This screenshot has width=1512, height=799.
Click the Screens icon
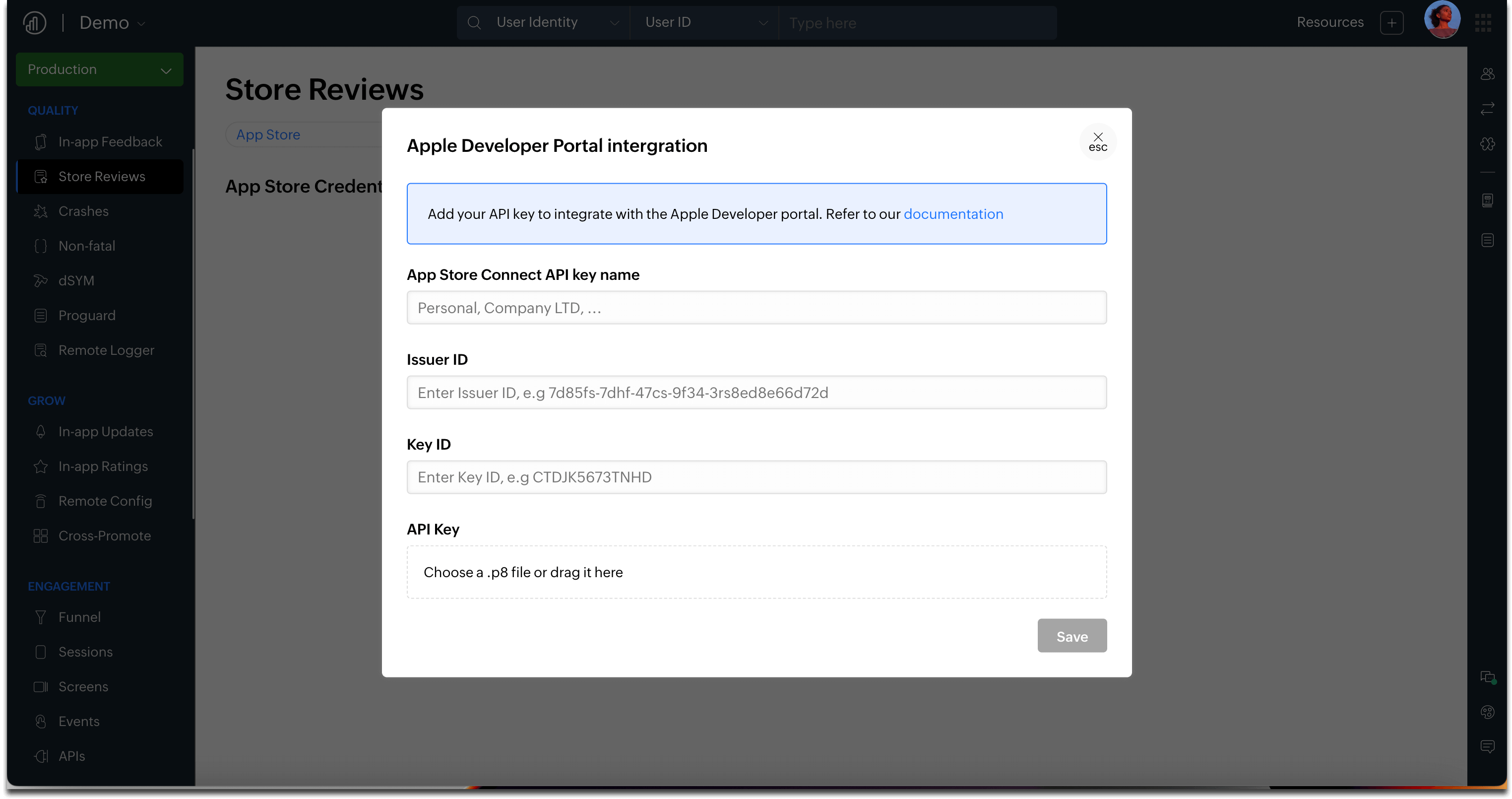pyautogui.click(x=41, y=687)
